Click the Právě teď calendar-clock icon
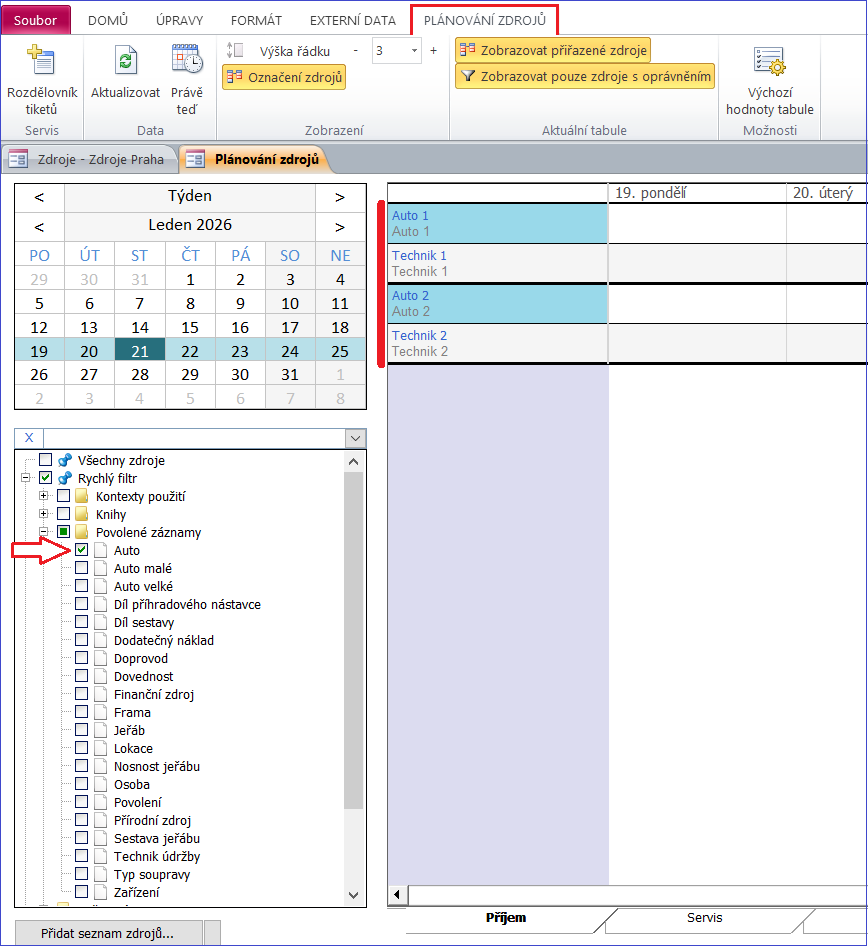The width and height of the screenshot is (868, 948). click(x=186, y=60)
